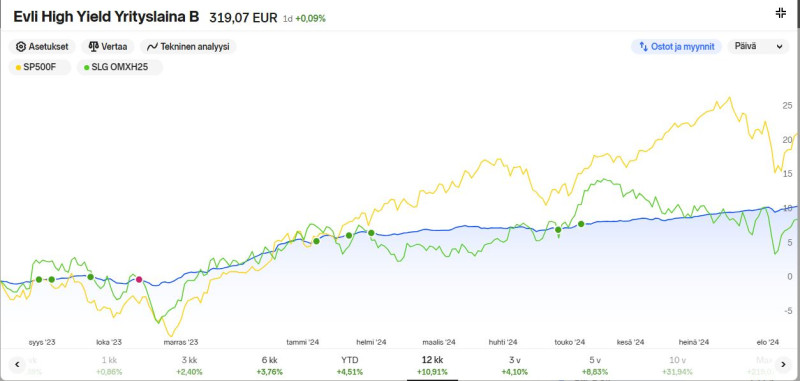Click the kesä '24 axis label

pyautogui.click(x=631, y=342)
